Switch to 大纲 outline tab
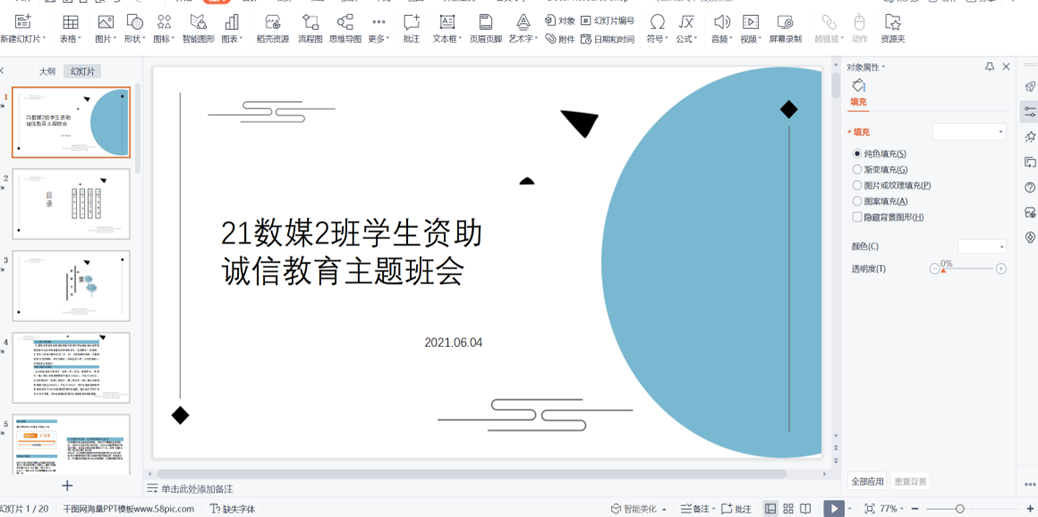Image resolution: width=1038 pixels, height=517 pixels. coord(47,72)
